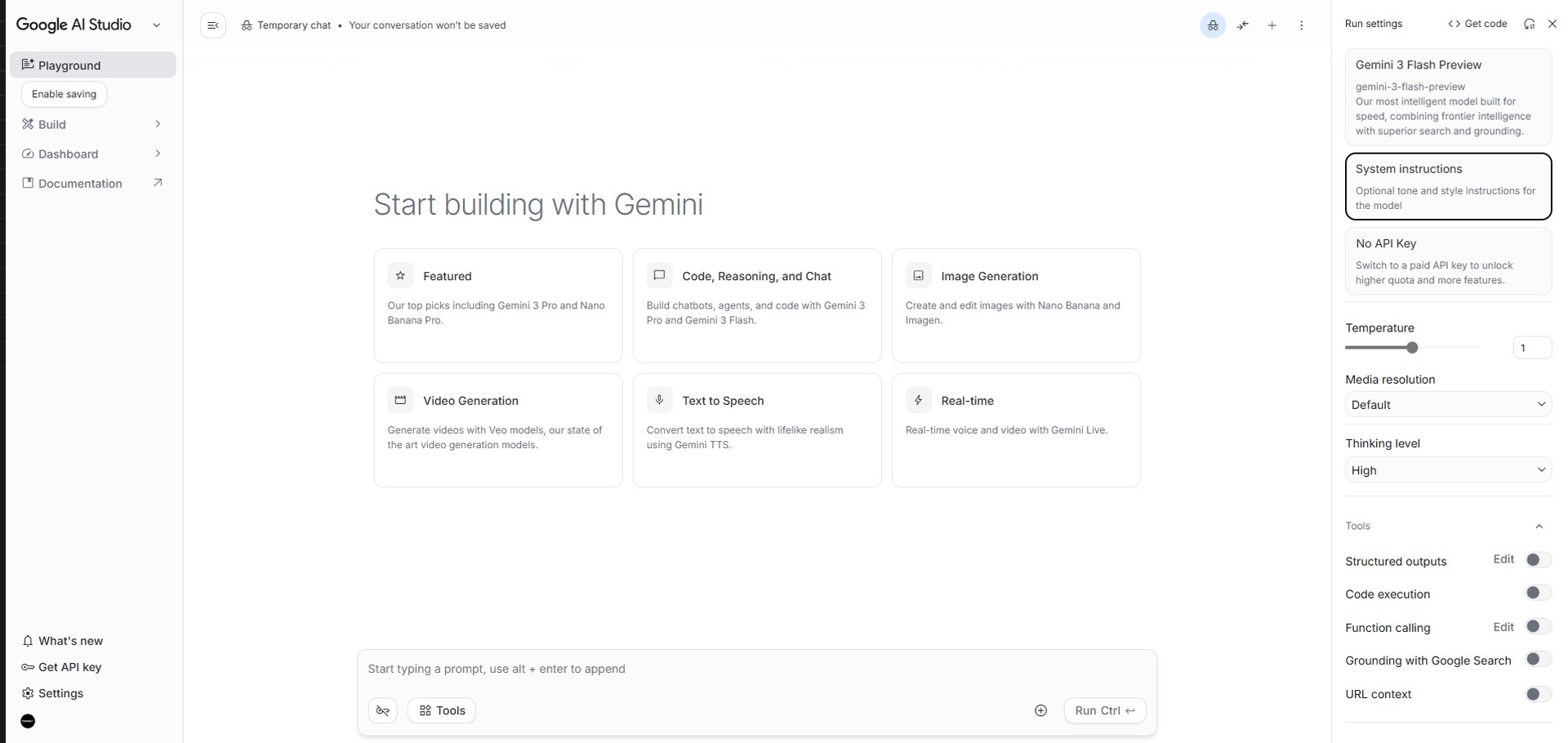Image resolution: width=1568 pixels, height=743 pixels.
Task: Click the Get code button
Action: point(1477,24)
